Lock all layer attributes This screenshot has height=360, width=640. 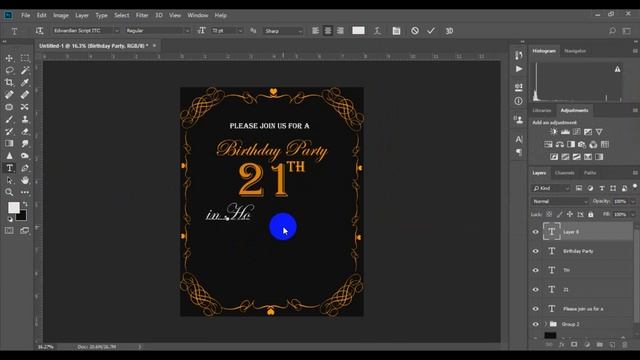click(591, 214)
